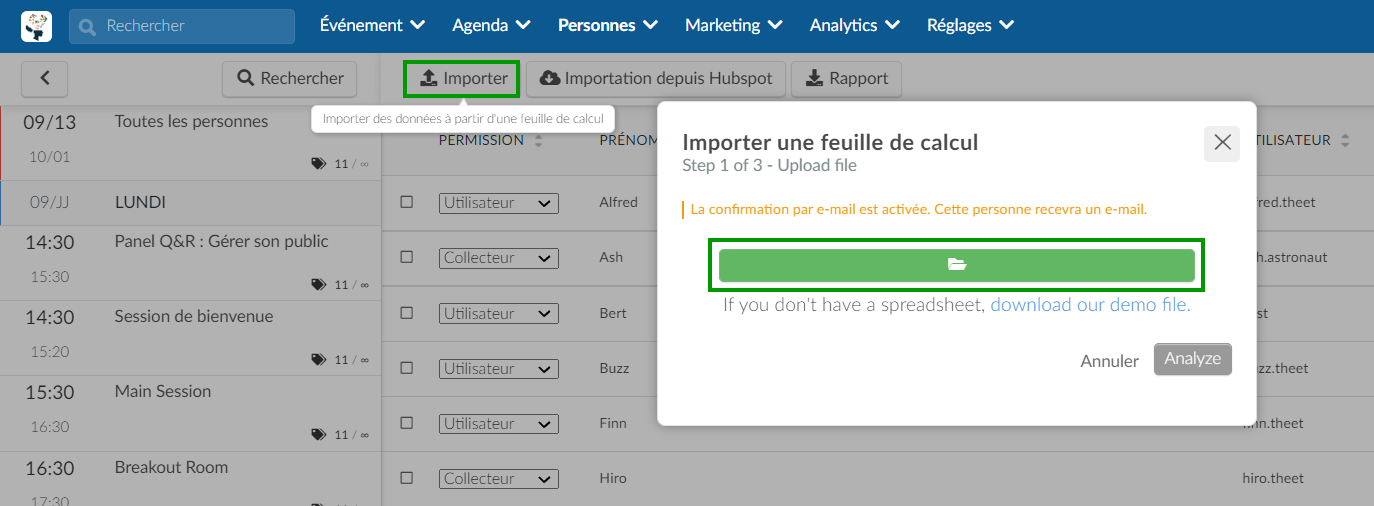Open the Marketing menu
The width and height of the screenshot is (1374, 506).
click(x=734, y=25)
